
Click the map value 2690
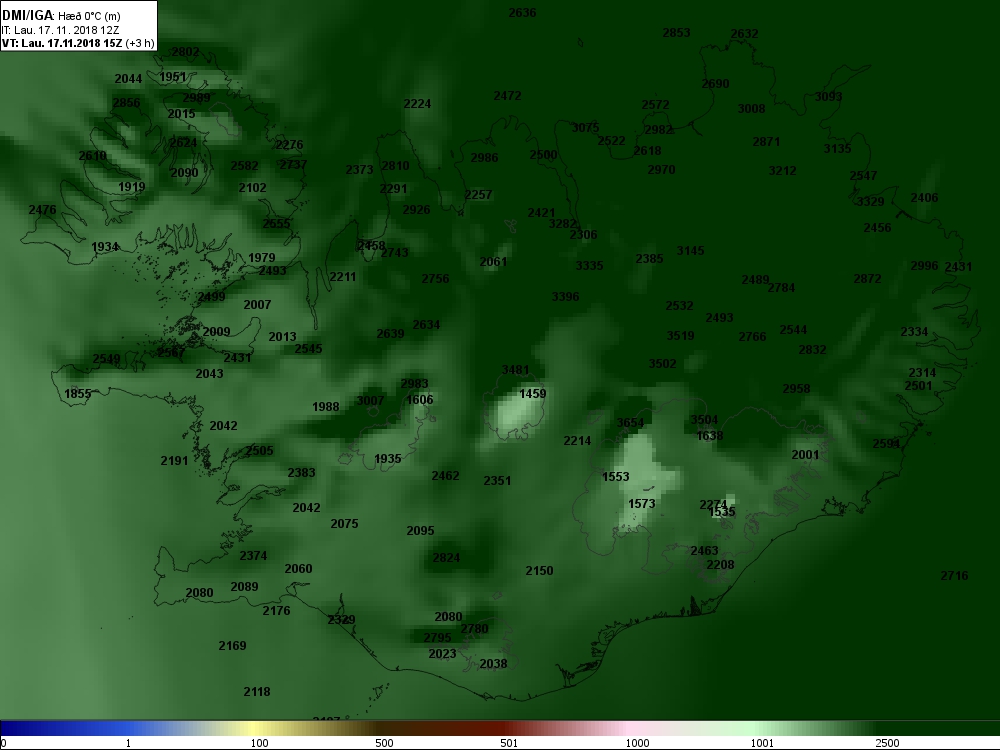pos(715,84)
